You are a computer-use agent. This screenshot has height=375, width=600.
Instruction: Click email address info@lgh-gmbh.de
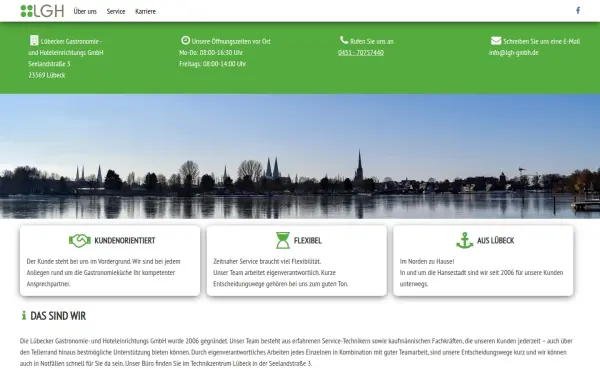[514, 52]
